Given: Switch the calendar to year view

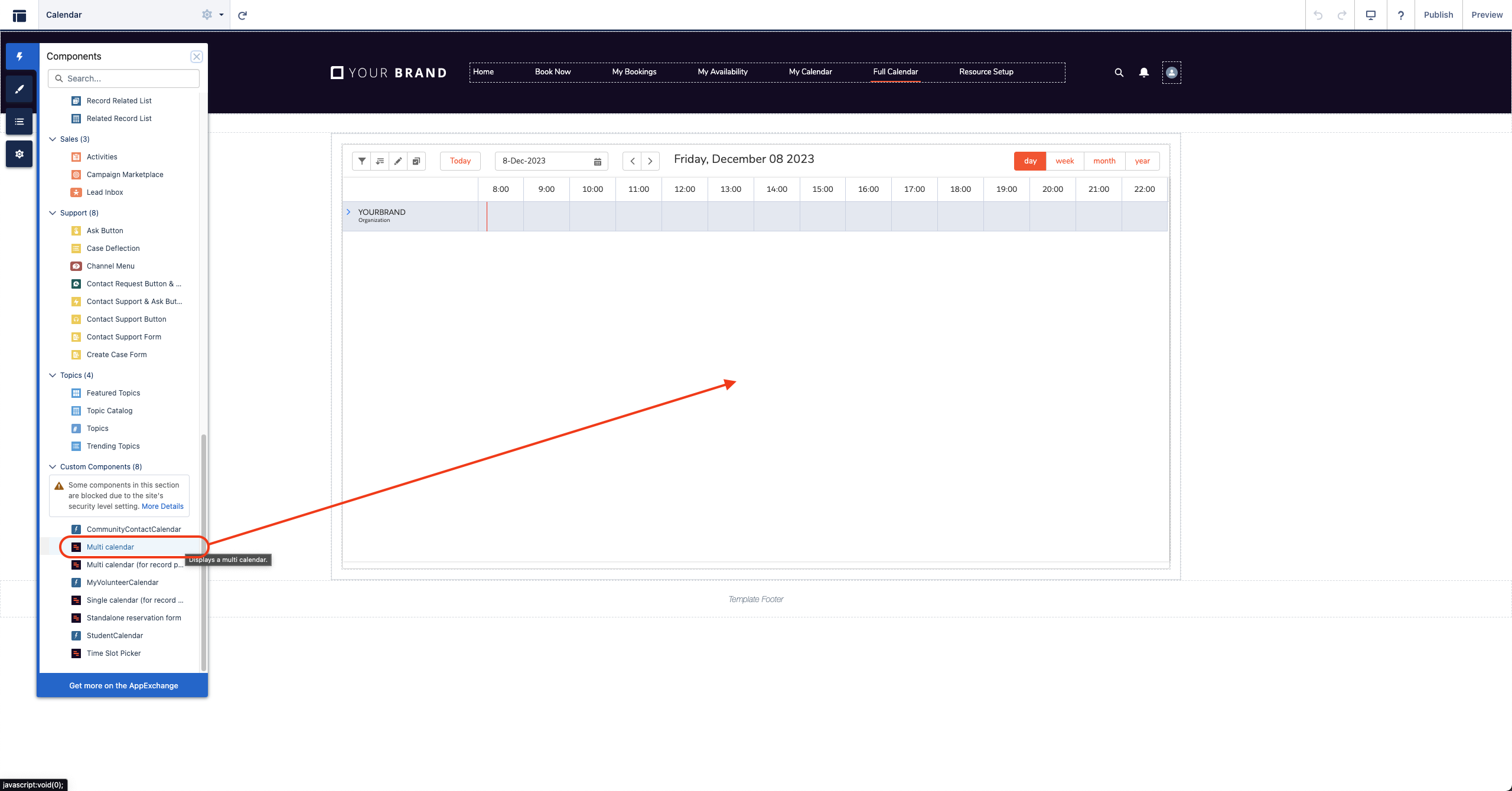Looking at the screenshot, I should [x=1142, y=161].
